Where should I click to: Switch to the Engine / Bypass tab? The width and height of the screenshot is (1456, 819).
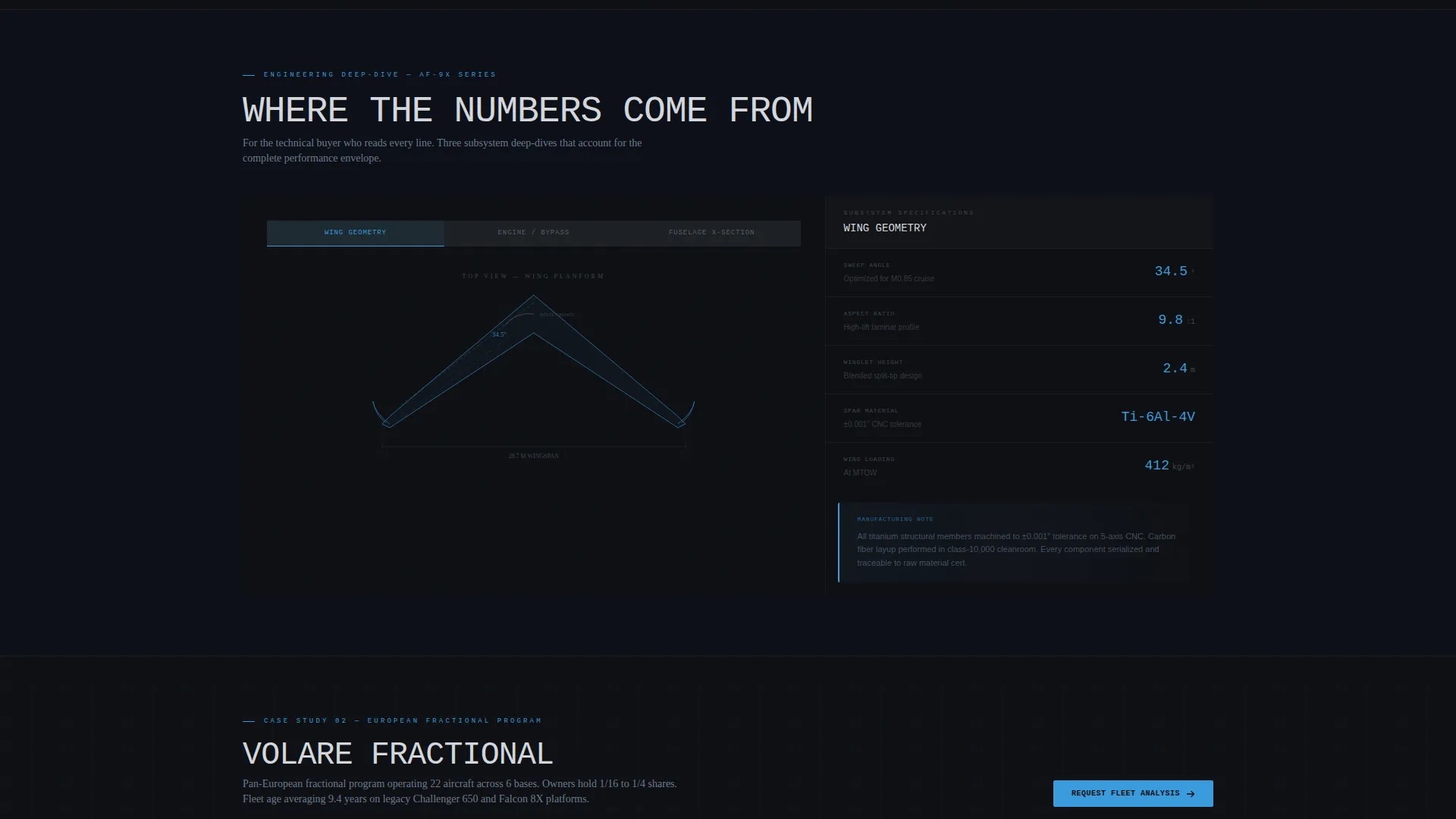(x=533, y=233)
